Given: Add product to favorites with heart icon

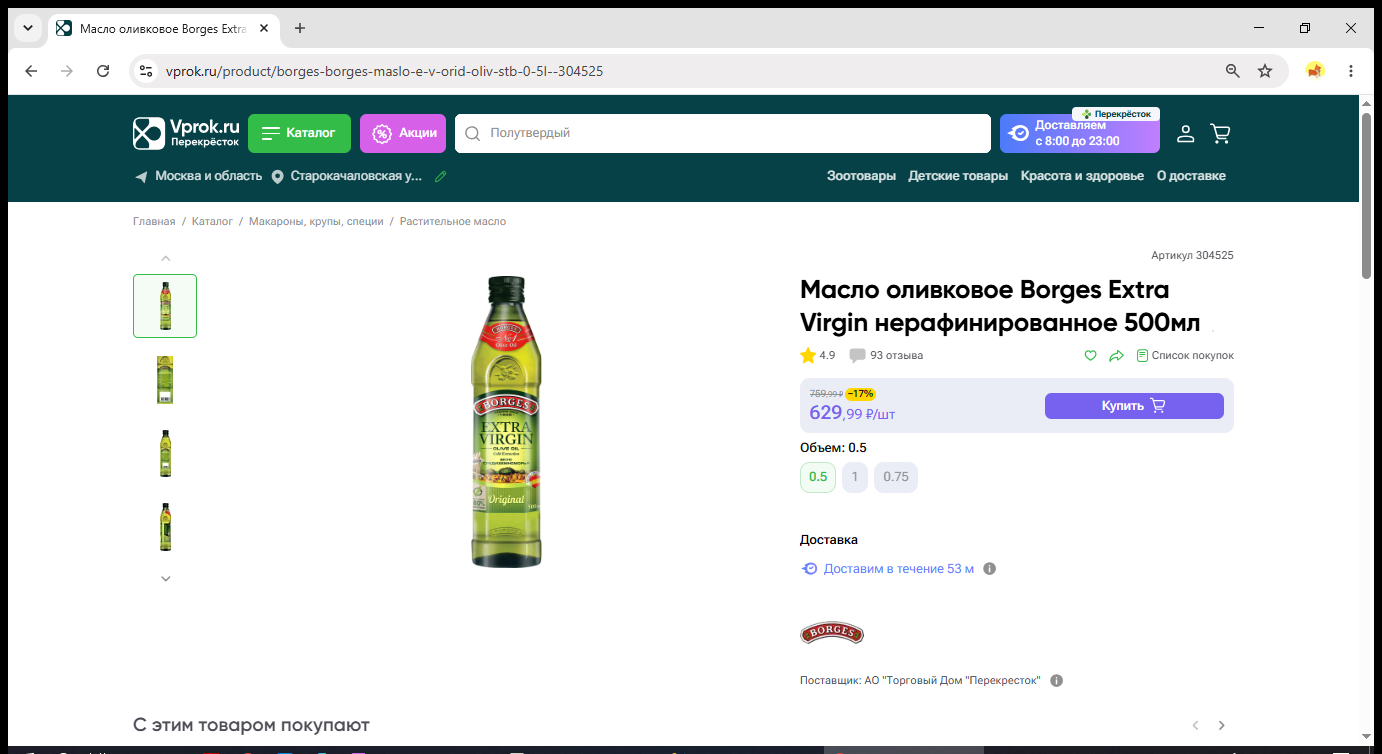Looking at the screenshot, I should (1091, 355).
